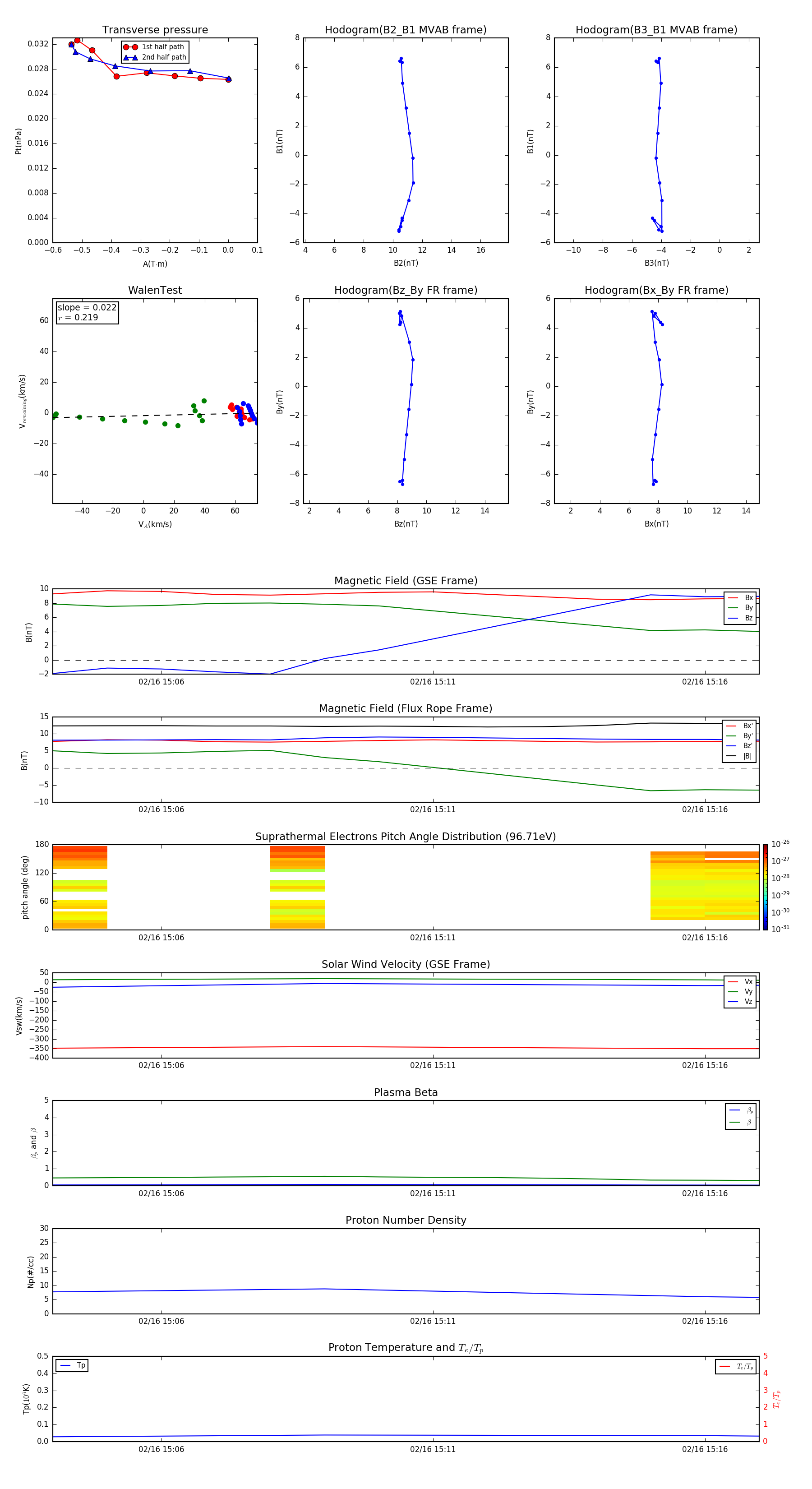The width and height of the screenshot is (812, 1489).
Task: Select the 'βp and β' y-axis label
Action: click(34, 1143)
